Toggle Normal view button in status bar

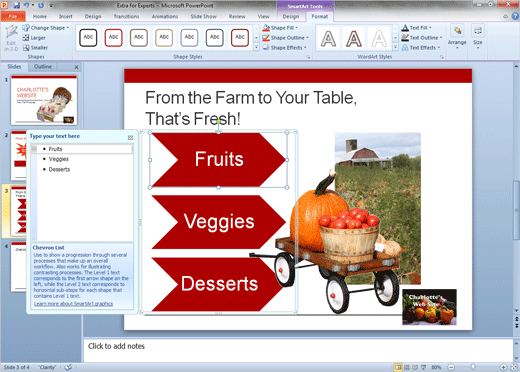(x=398, y=367)
